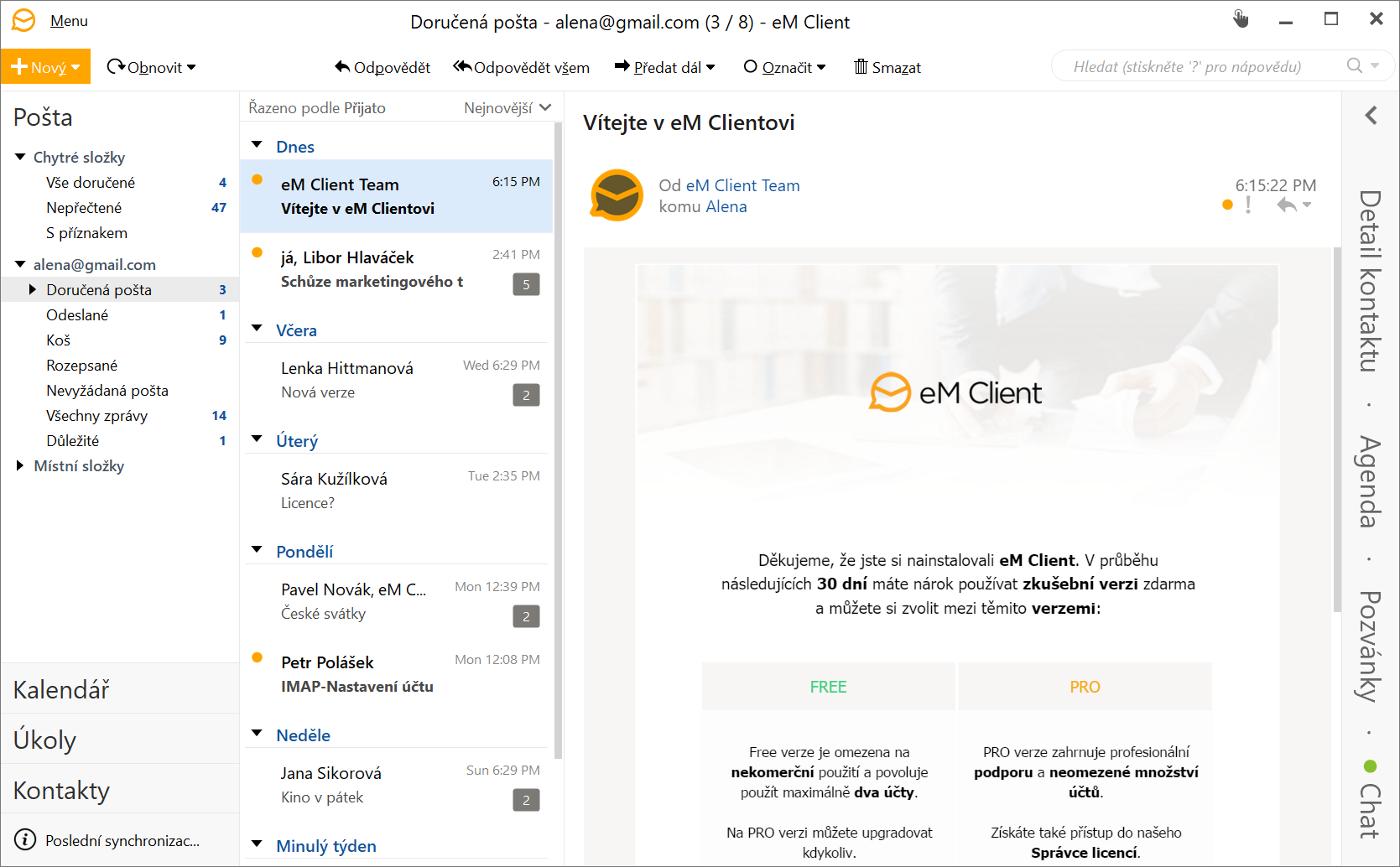Image resolution: width=1400 pixels, height=867 pixels.
Task: Click the Předat dál forward button
Action: coord(658,67)
